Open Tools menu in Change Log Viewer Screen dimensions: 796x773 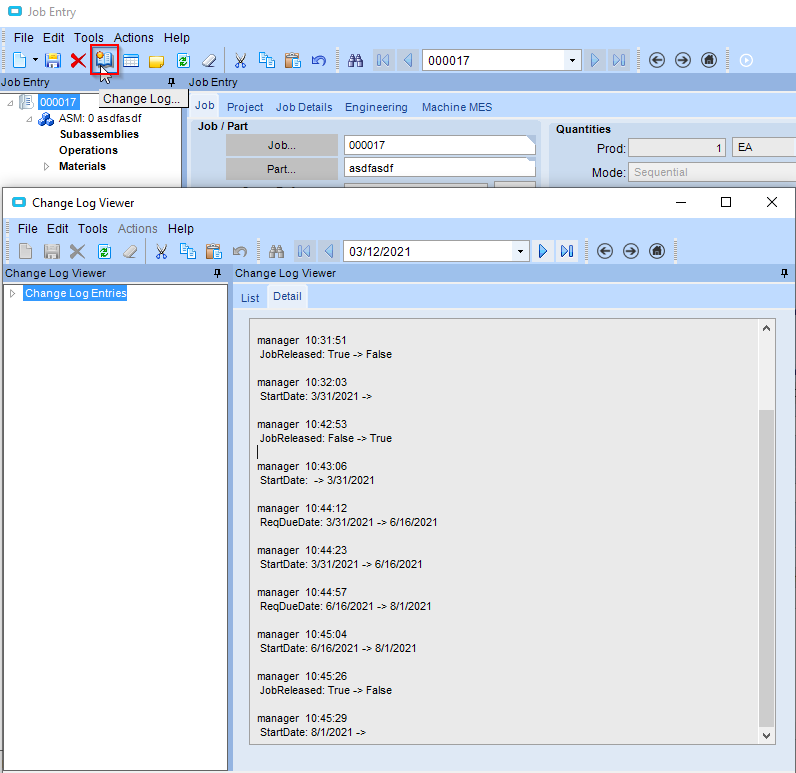[x=92, y=229]
